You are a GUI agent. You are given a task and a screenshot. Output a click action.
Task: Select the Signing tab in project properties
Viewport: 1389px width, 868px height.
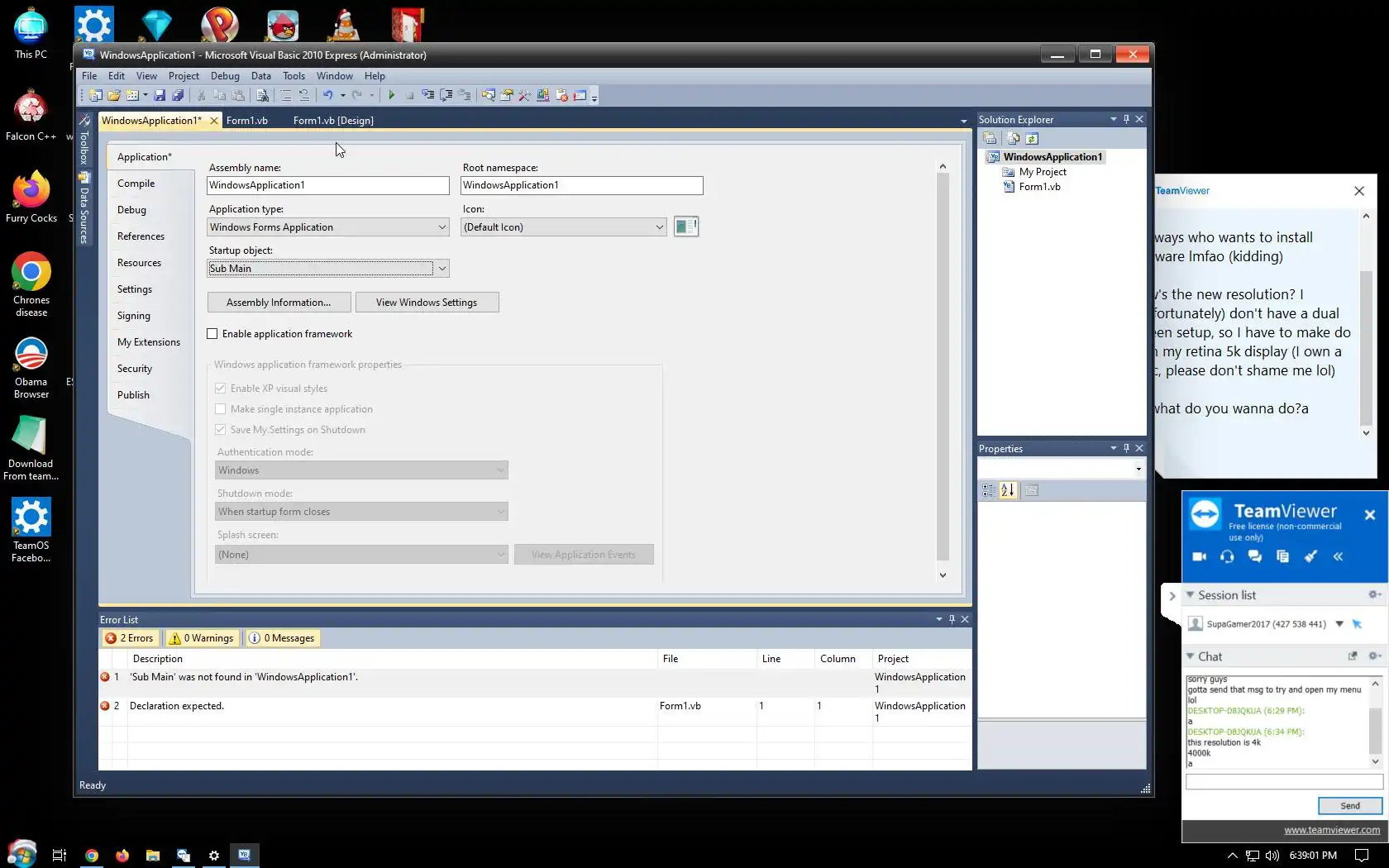coord(134,316)
